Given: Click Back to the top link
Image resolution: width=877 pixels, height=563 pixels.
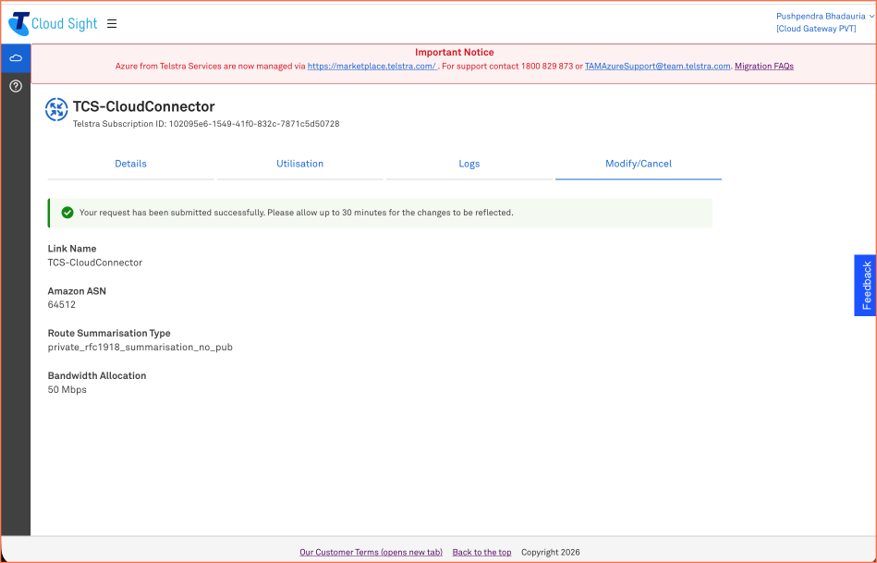Looking at the screenshot, I should click(x=482, y=552).
